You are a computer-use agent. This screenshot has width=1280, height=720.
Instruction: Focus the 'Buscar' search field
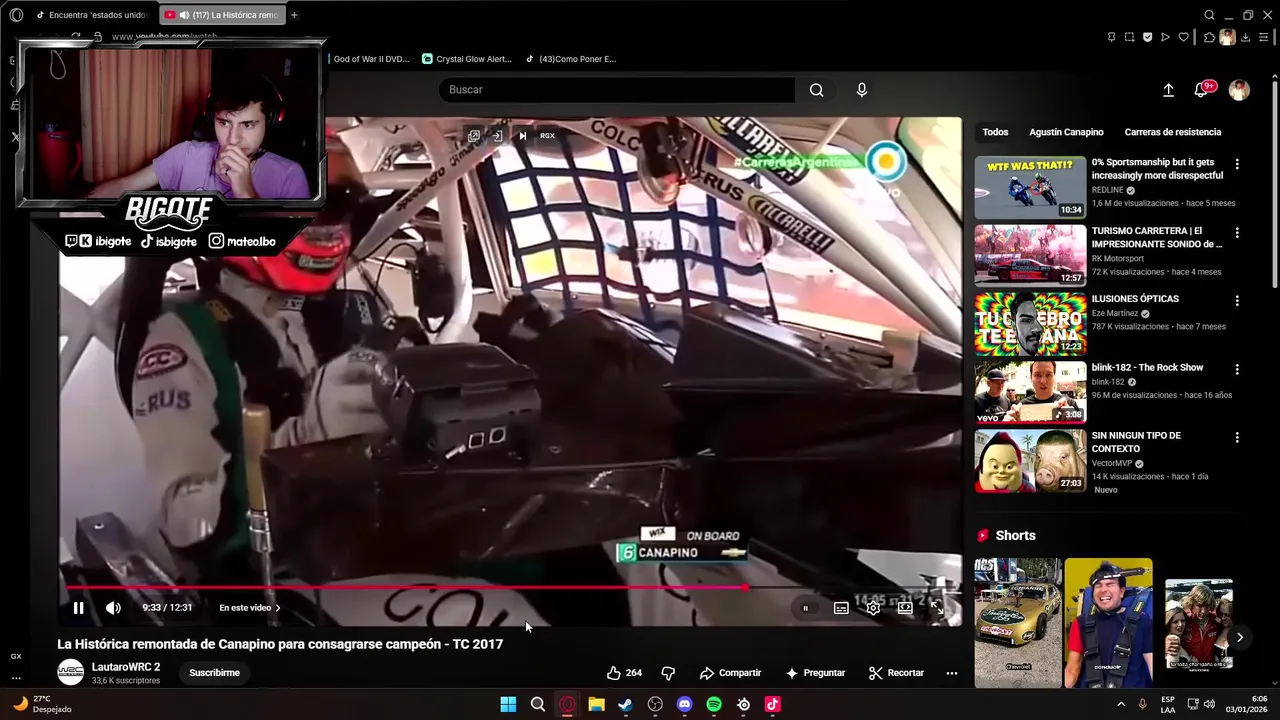tap(617, 90)
